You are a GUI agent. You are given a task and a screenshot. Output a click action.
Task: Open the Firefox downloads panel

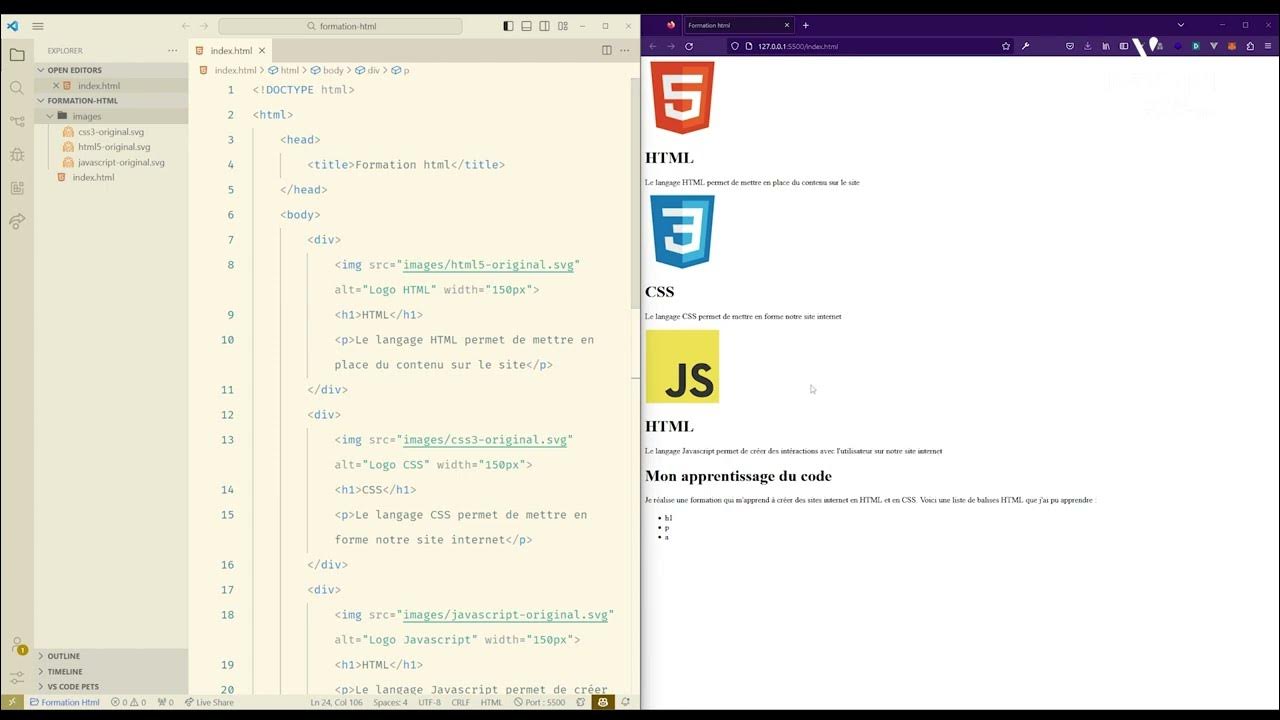[1088, 46]
